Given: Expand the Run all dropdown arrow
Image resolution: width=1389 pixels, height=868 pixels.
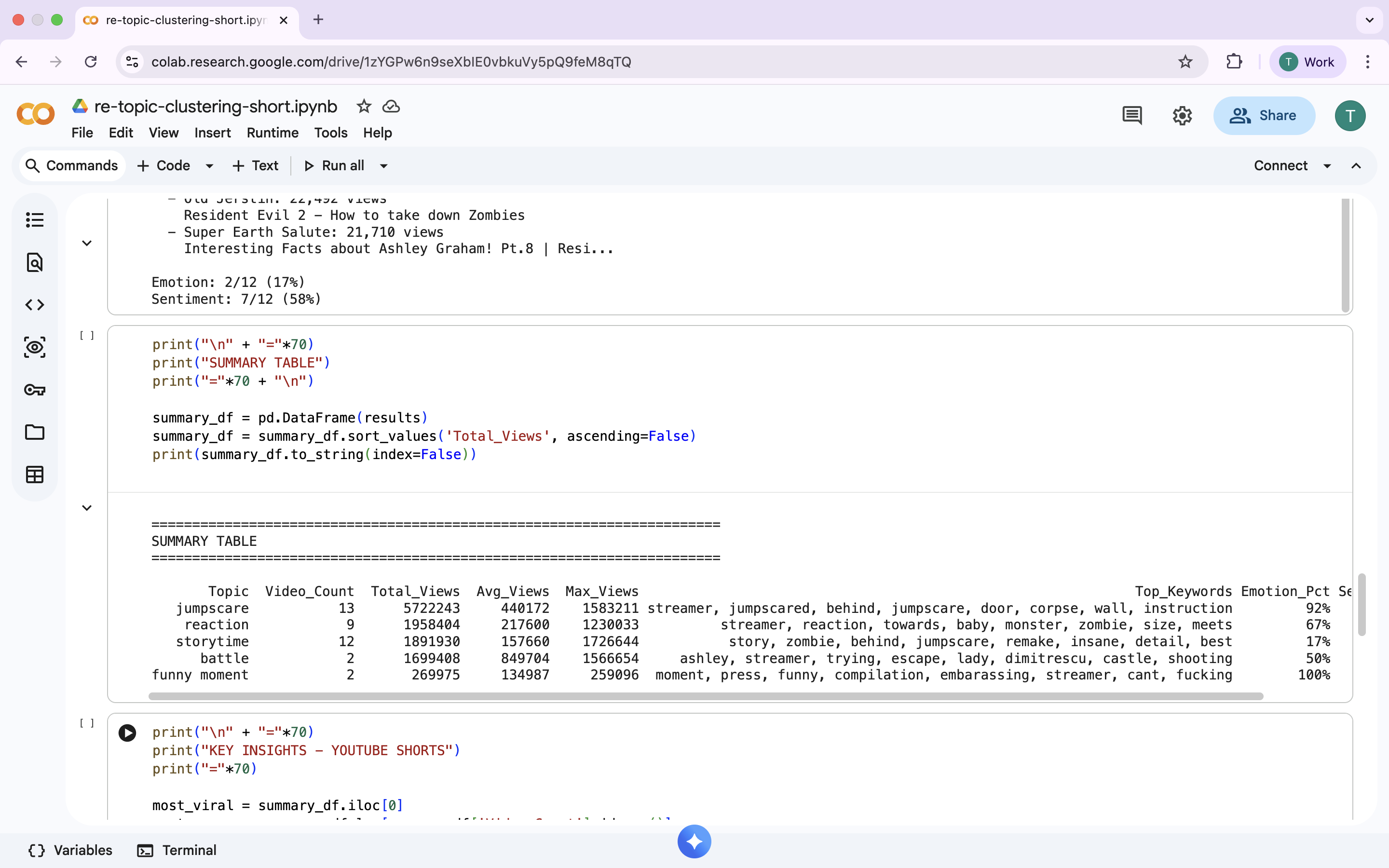Looking at the screenshot, I should click(x=384, y=166).
